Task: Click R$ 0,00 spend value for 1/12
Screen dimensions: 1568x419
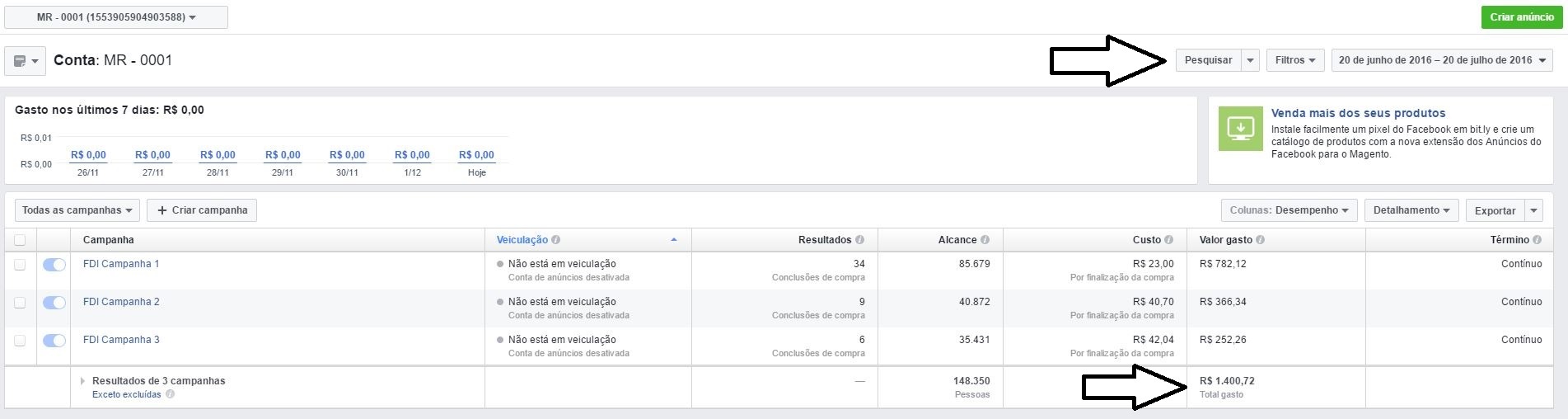Action: [x=412, y=155]
